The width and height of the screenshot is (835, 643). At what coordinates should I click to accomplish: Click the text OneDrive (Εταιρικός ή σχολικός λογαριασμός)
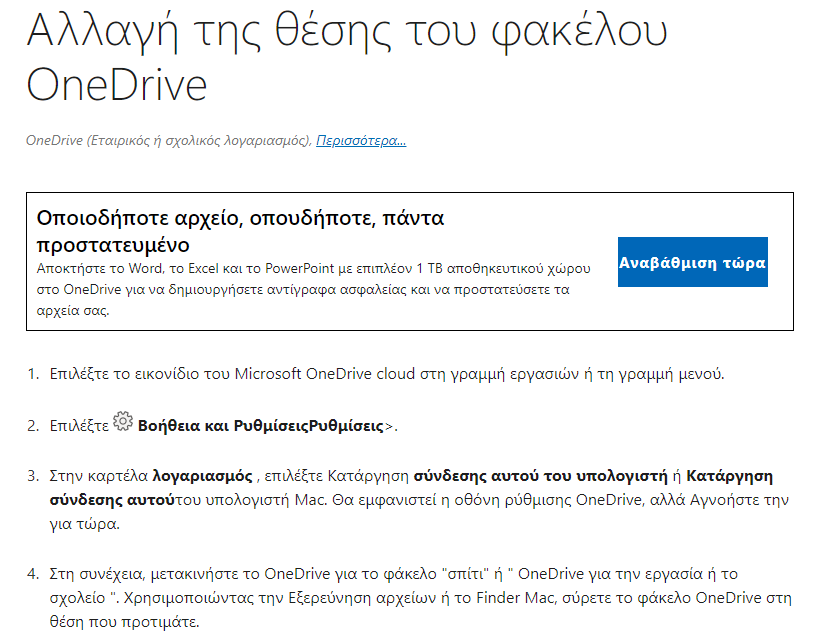(168, 141)
